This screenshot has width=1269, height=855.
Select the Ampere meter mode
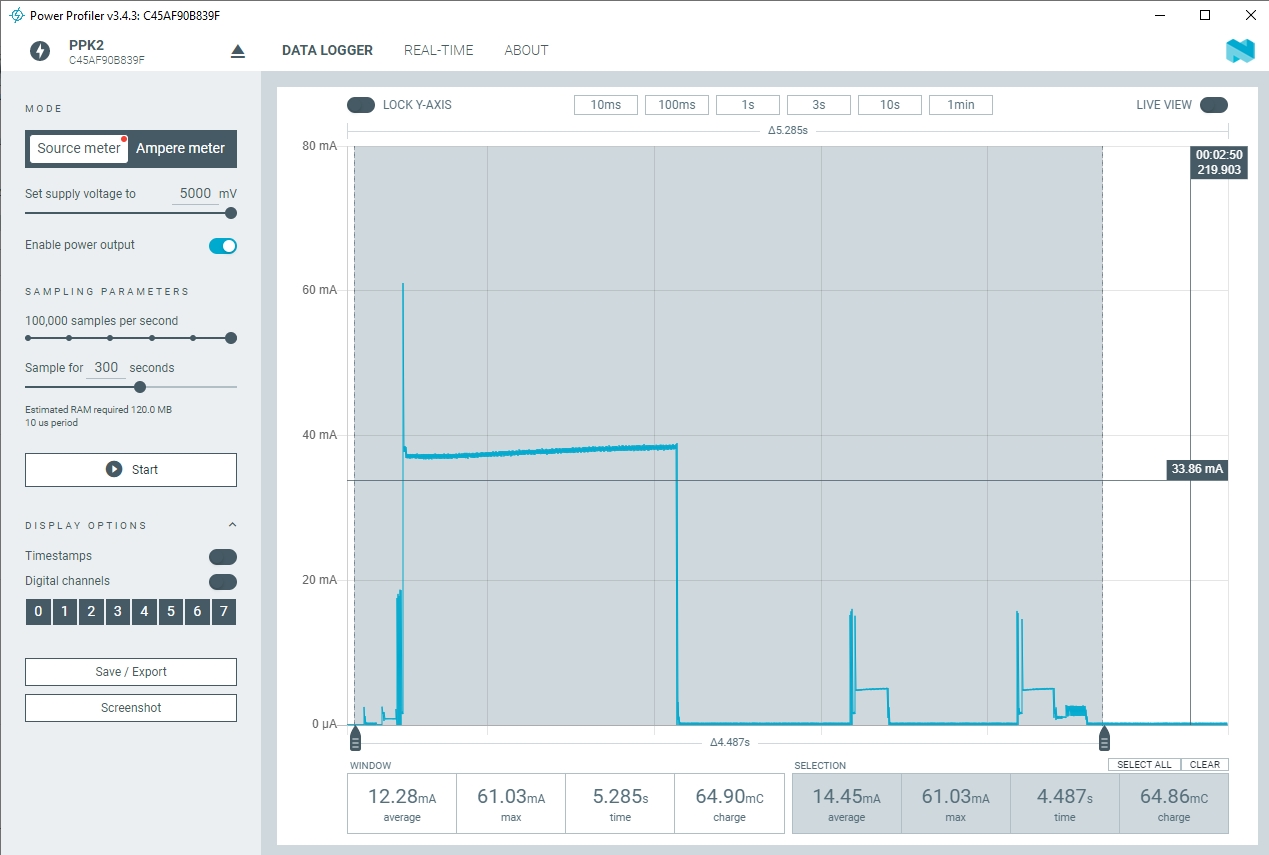(181, 148)
